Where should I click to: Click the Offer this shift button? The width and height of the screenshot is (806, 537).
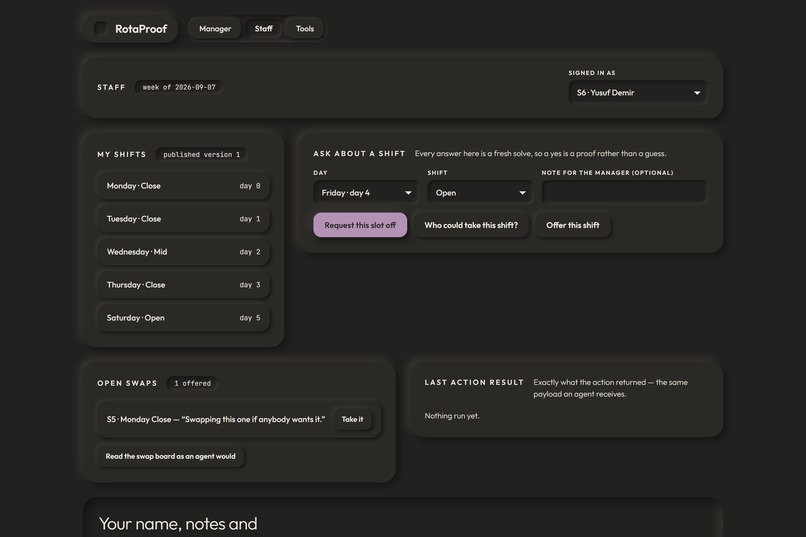point(573,225)
